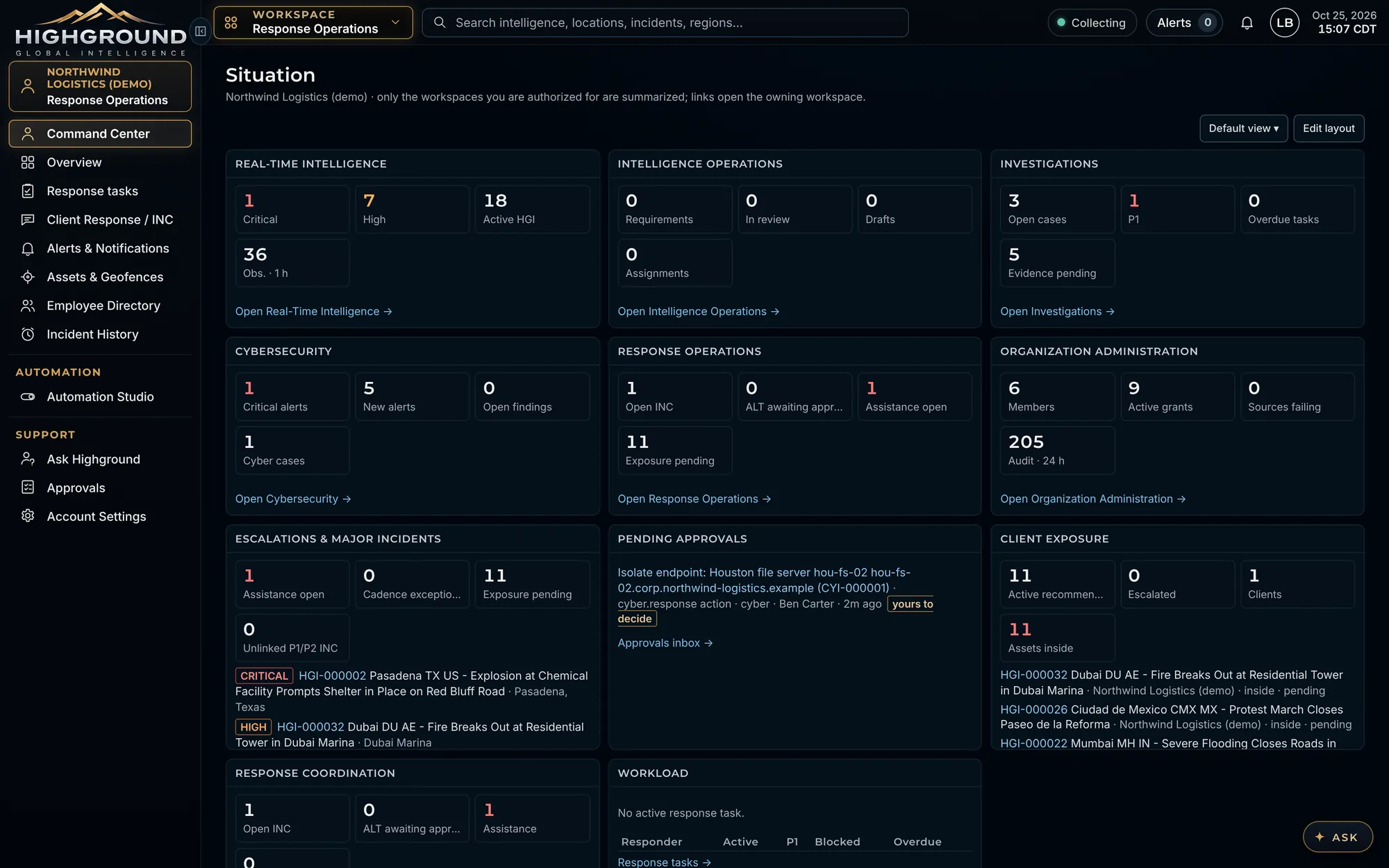Open the LB user avatar menu
Screen dimensions: 1389x868
pyautogui.click(x=1284, y=23)
